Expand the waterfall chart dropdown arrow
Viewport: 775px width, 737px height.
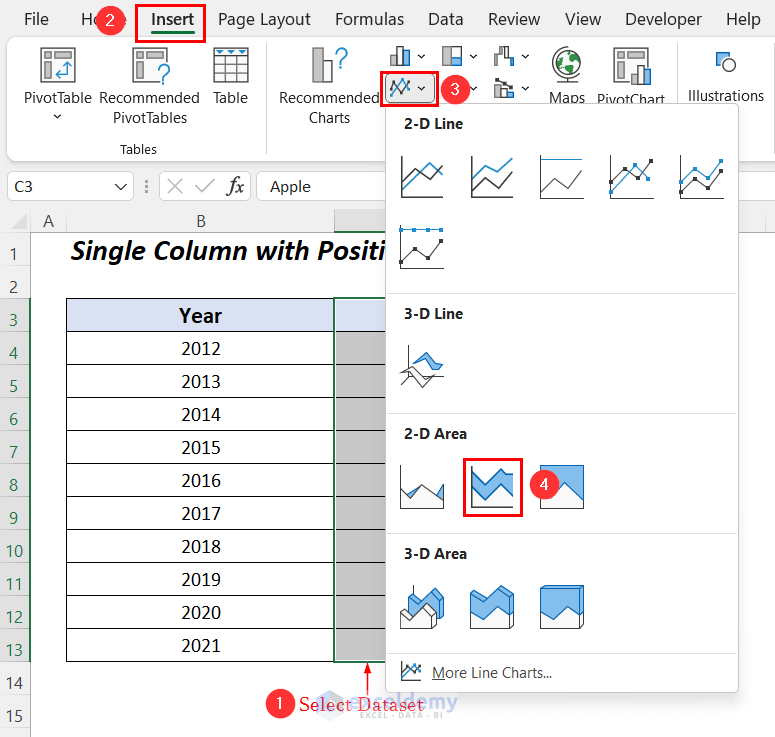pyautogui.click(x=525, y=56)
